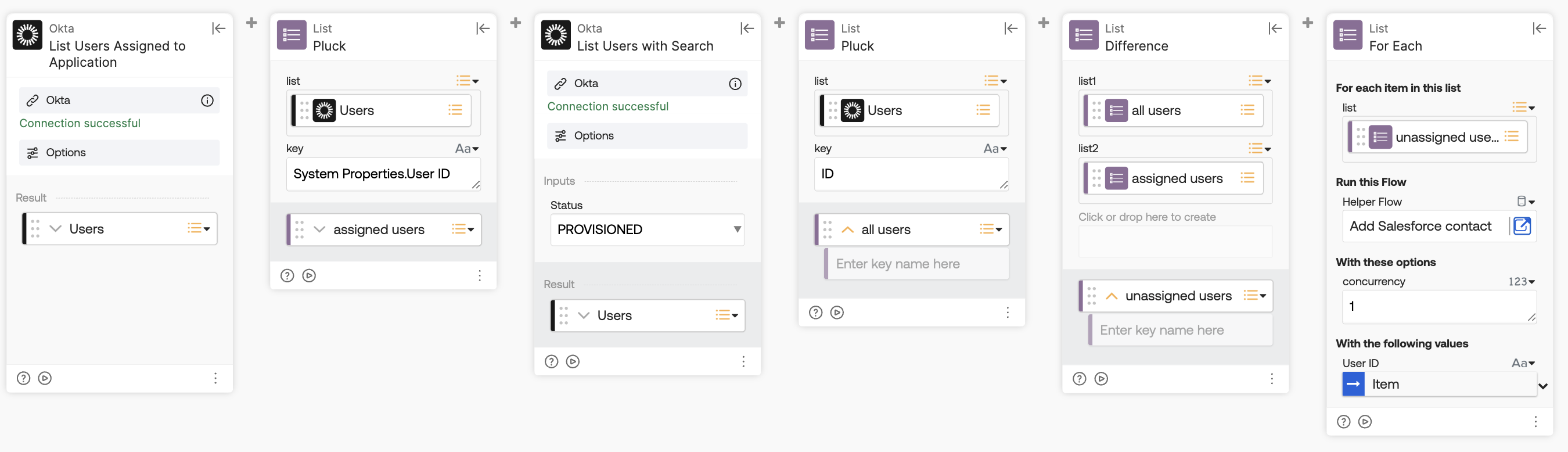Test run the For Each card

(x=1365, y=422)
